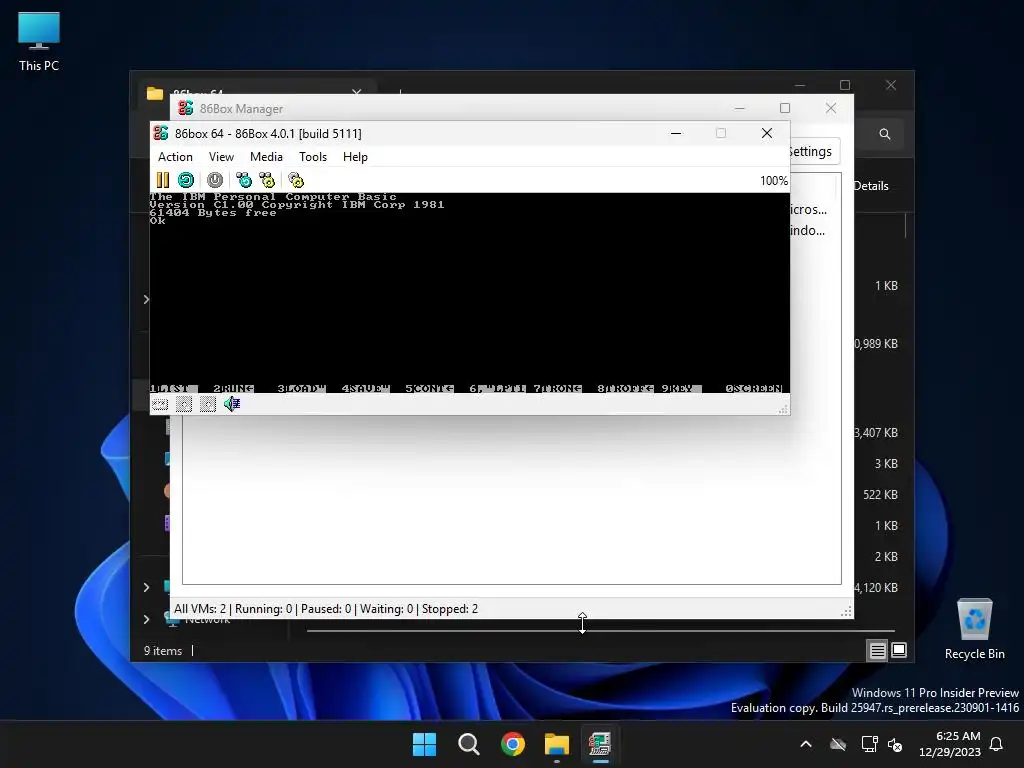
Task: Launch Google Chrome from the taskbar
Action: point(513,744)
